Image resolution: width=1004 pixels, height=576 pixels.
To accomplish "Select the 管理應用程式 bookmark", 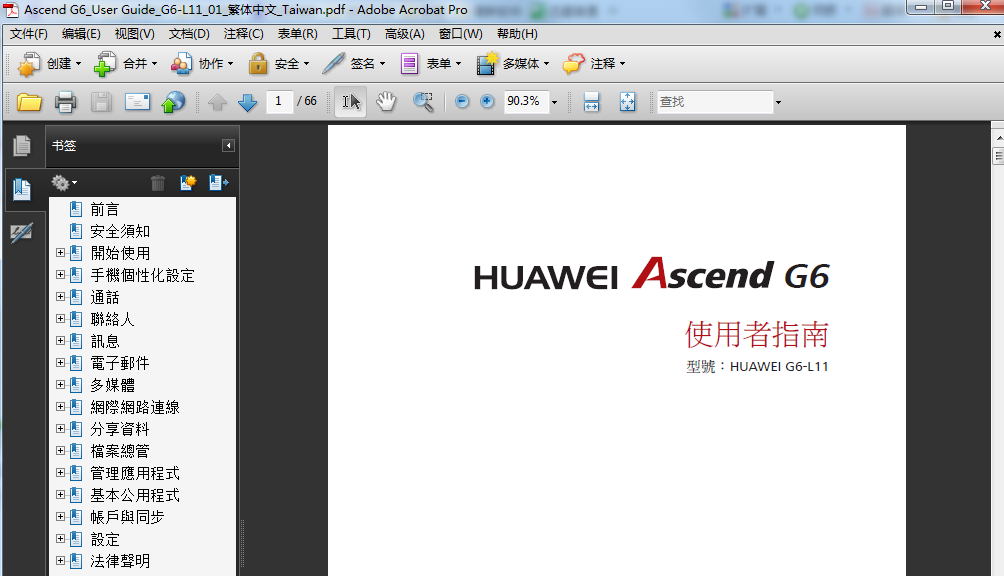I will click(135, 473).
